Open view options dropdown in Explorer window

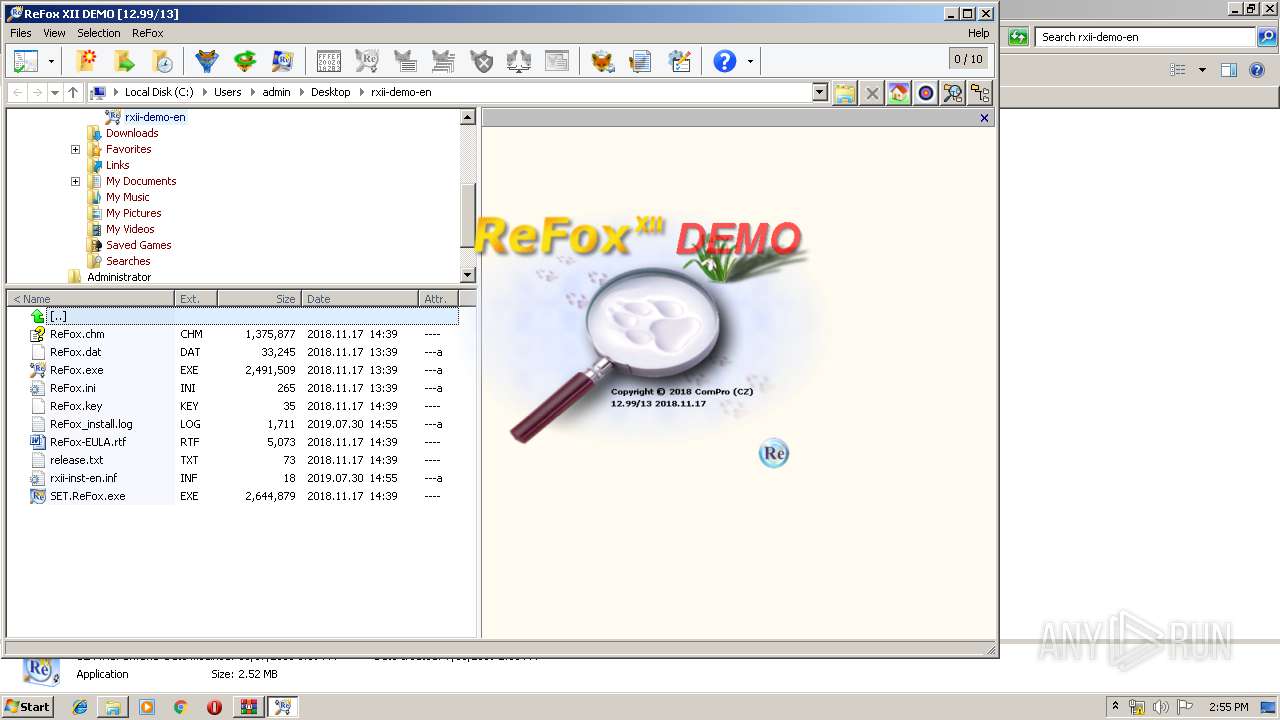(x=1202, y=70)
